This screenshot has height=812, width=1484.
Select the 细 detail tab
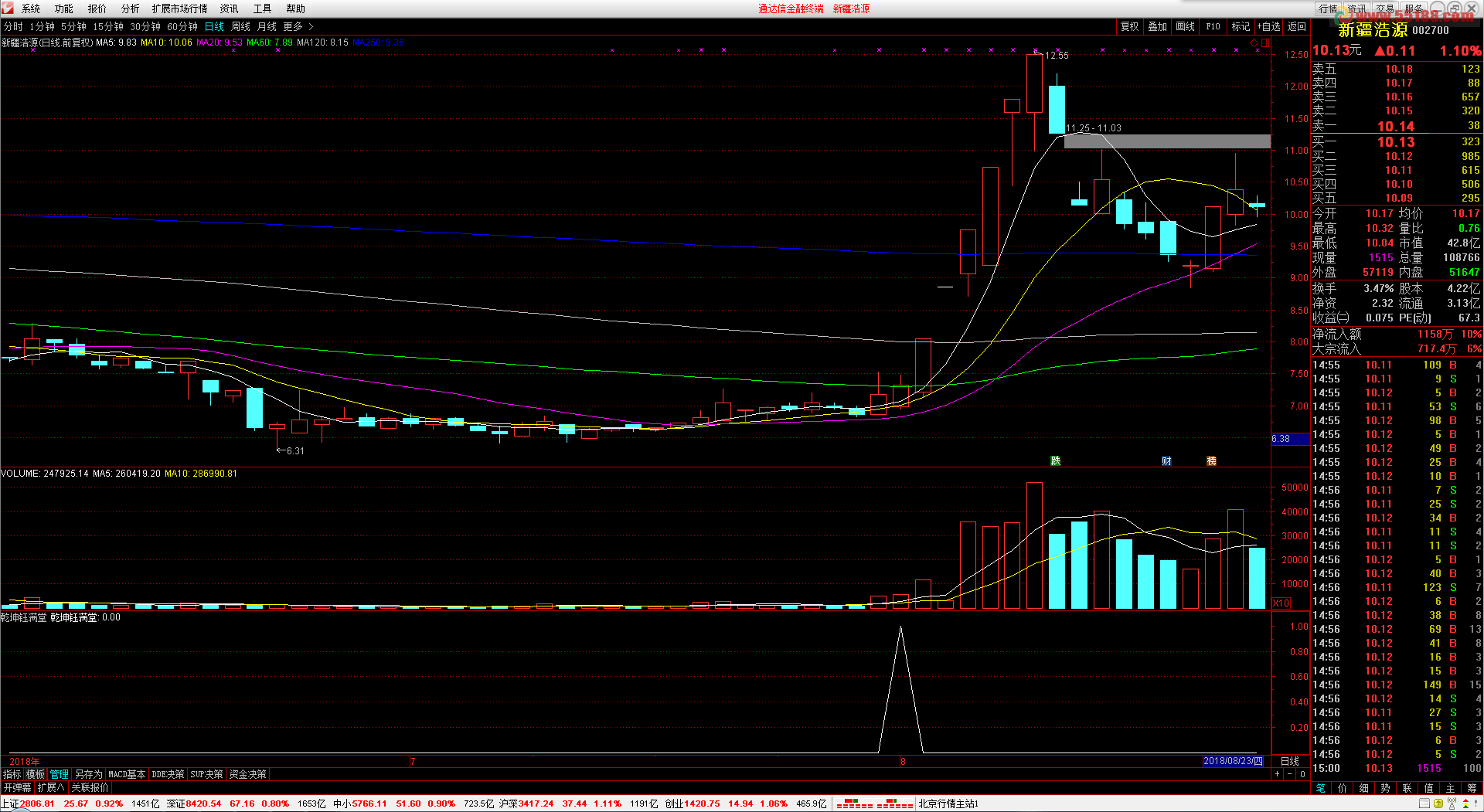1364,788
